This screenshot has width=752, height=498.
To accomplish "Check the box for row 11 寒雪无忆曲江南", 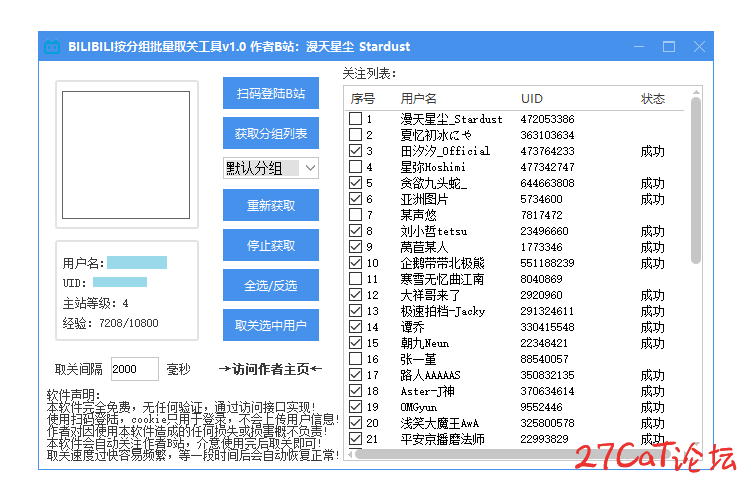I will pos(355,279).
